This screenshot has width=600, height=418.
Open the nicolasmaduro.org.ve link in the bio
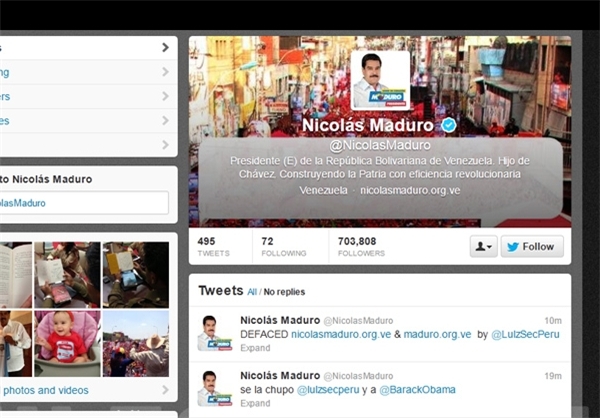(x=410, y=190)
